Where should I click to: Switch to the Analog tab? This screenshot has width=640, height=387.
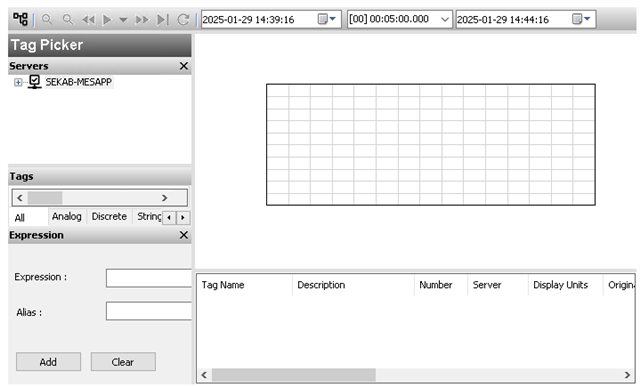pyautogui.click(x=67, y=216)
